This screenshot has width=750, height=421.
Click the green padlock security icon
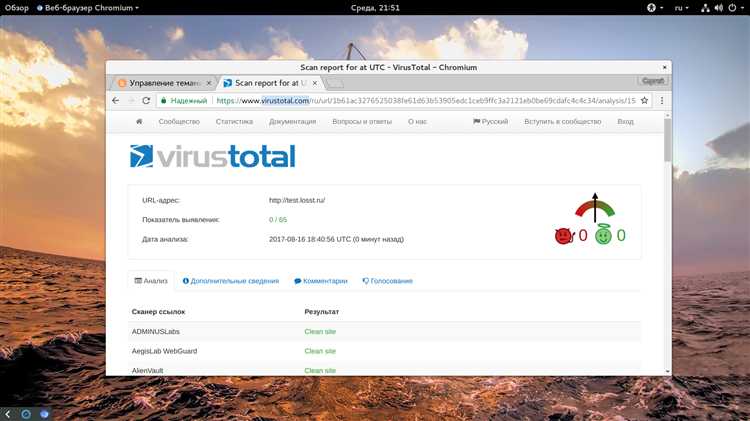click(x=164, y=100)
